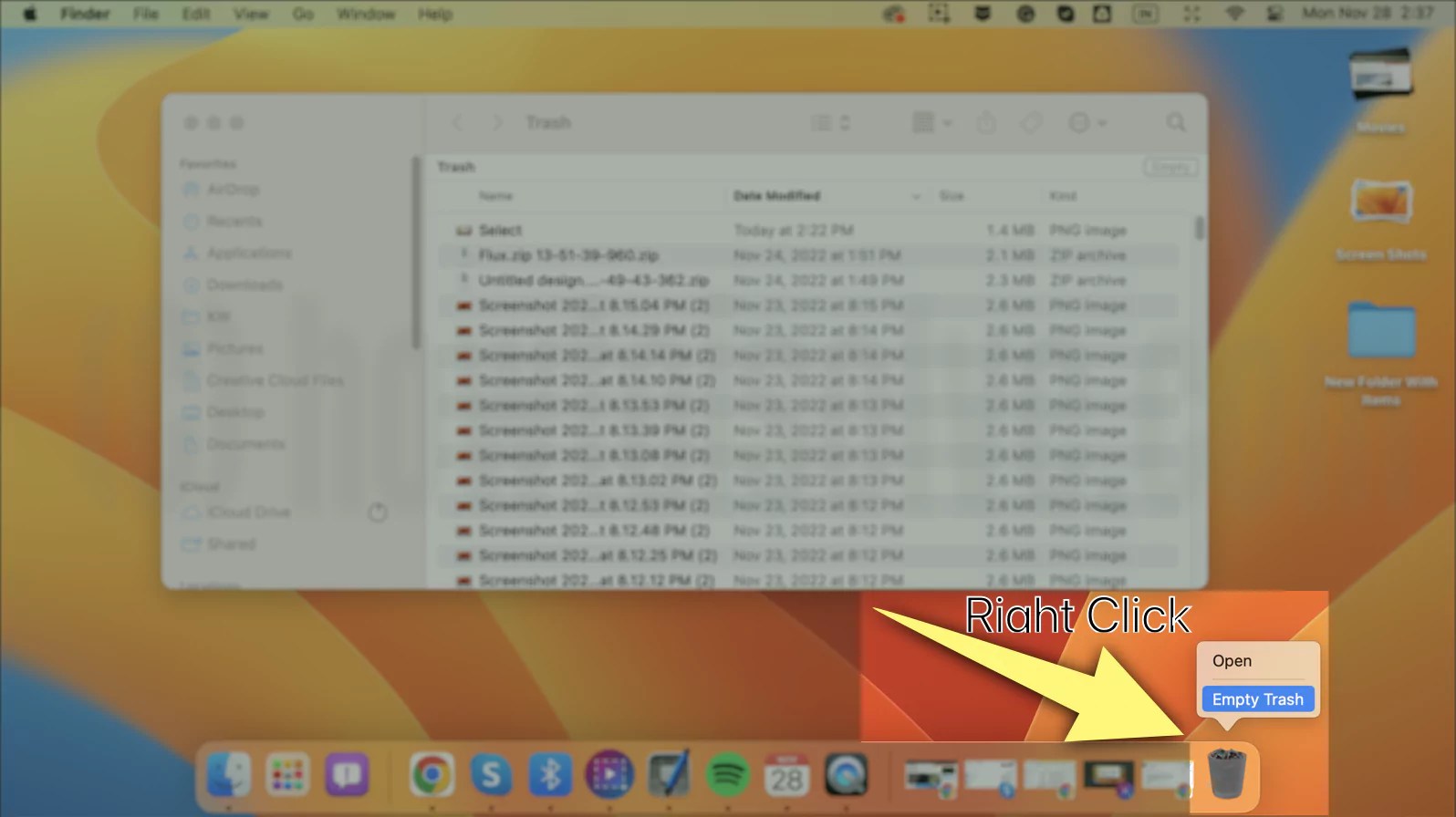This screenshot has width=1456, height=817.
Task: Select the Screenshot 8.14.29 PM (2) file
Action: [807, 331]
